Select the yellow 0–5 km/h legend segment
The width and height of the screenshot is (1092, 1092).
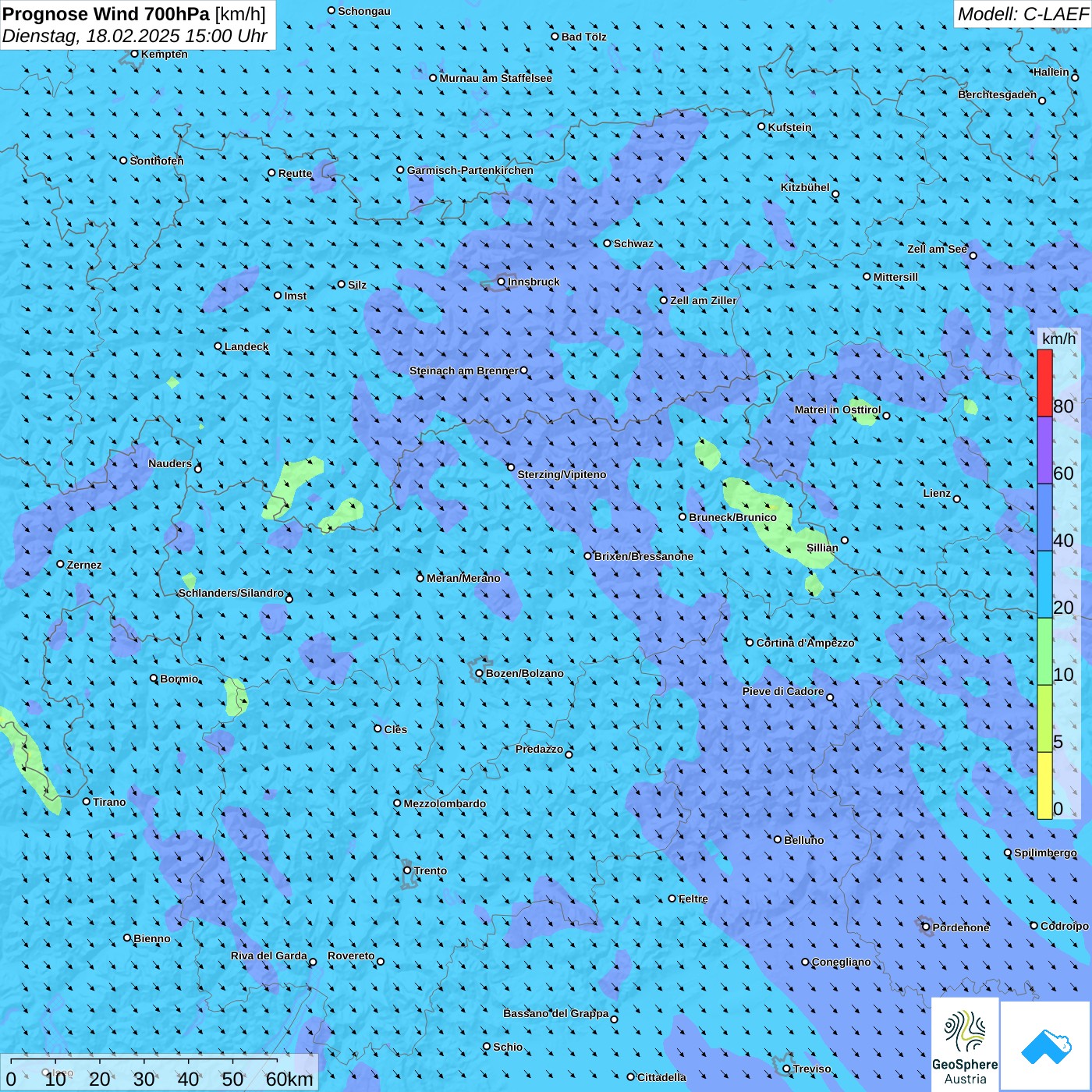point(1044,785)
